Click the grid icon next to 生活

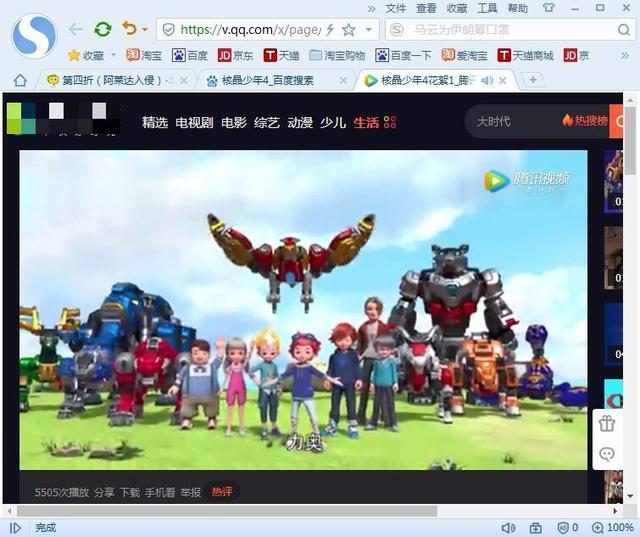pos(390,122)
